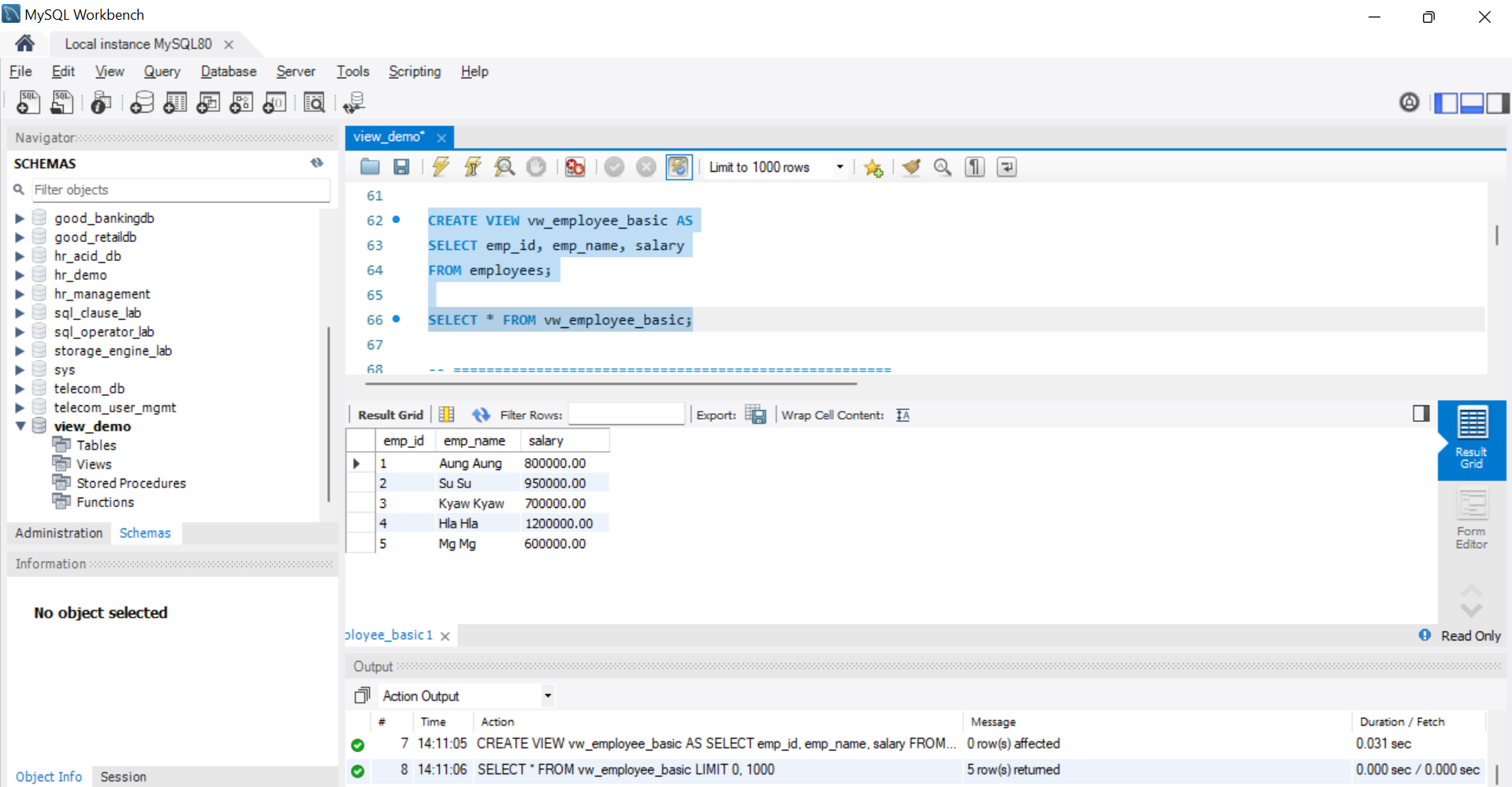The image size is (1512, 787).
Task: Expand the good_bankingdb schema
Action: click(20, 218)
